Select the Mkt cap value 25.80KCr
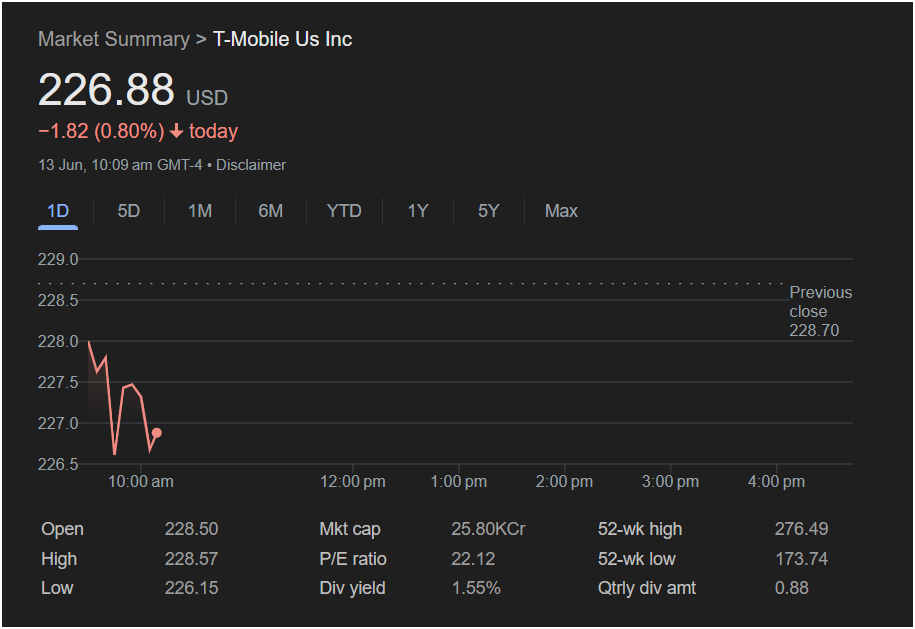Viewport: 915px width, 629px height. 488,529
